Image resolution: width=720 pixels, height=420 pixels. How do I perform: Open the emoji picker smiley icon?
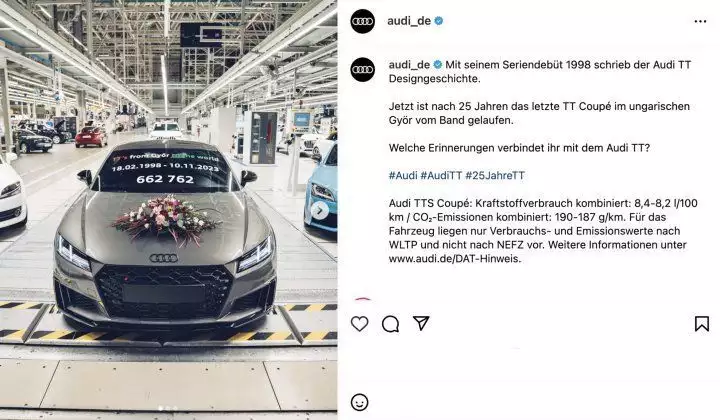(360, 402)
